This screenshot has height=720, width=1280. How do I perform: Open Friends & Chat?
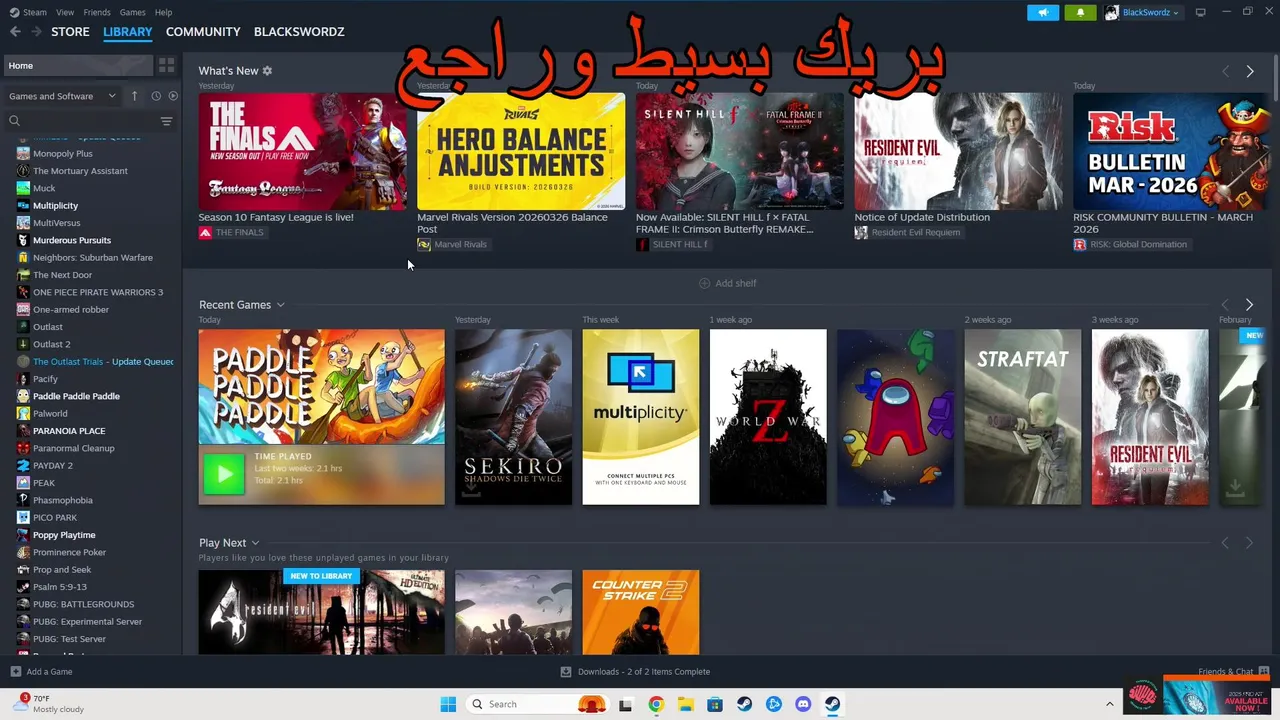1234,672
